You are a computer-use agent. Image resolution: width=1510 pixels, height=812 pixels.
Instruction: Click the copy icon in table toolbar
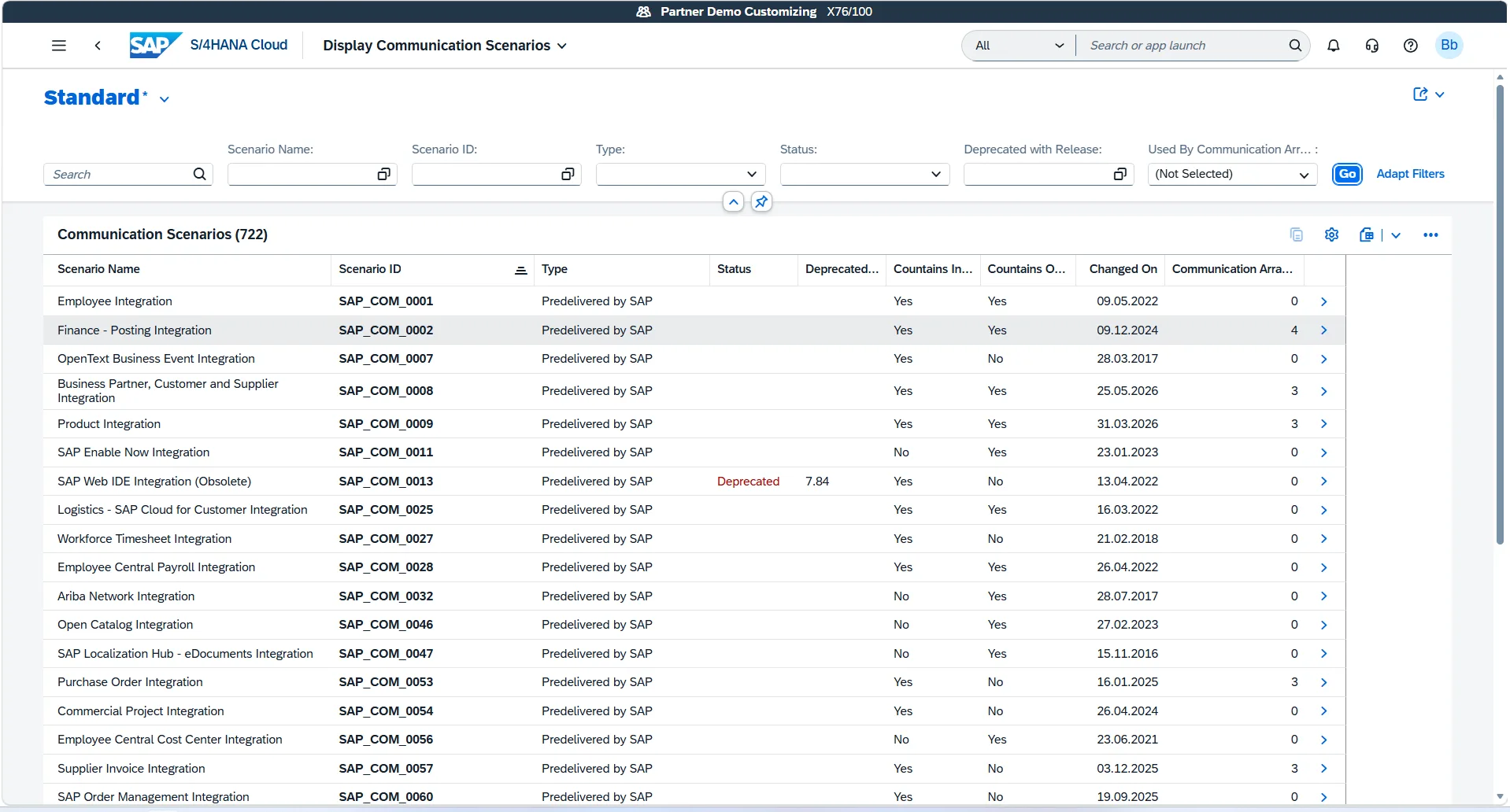pos(1297,234)
